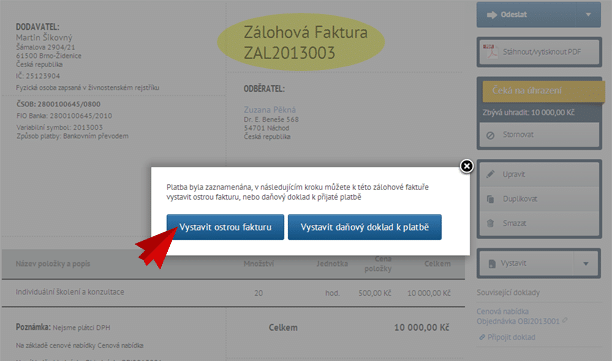Click the Individuální školení a konzultace item row

(233, 292)
